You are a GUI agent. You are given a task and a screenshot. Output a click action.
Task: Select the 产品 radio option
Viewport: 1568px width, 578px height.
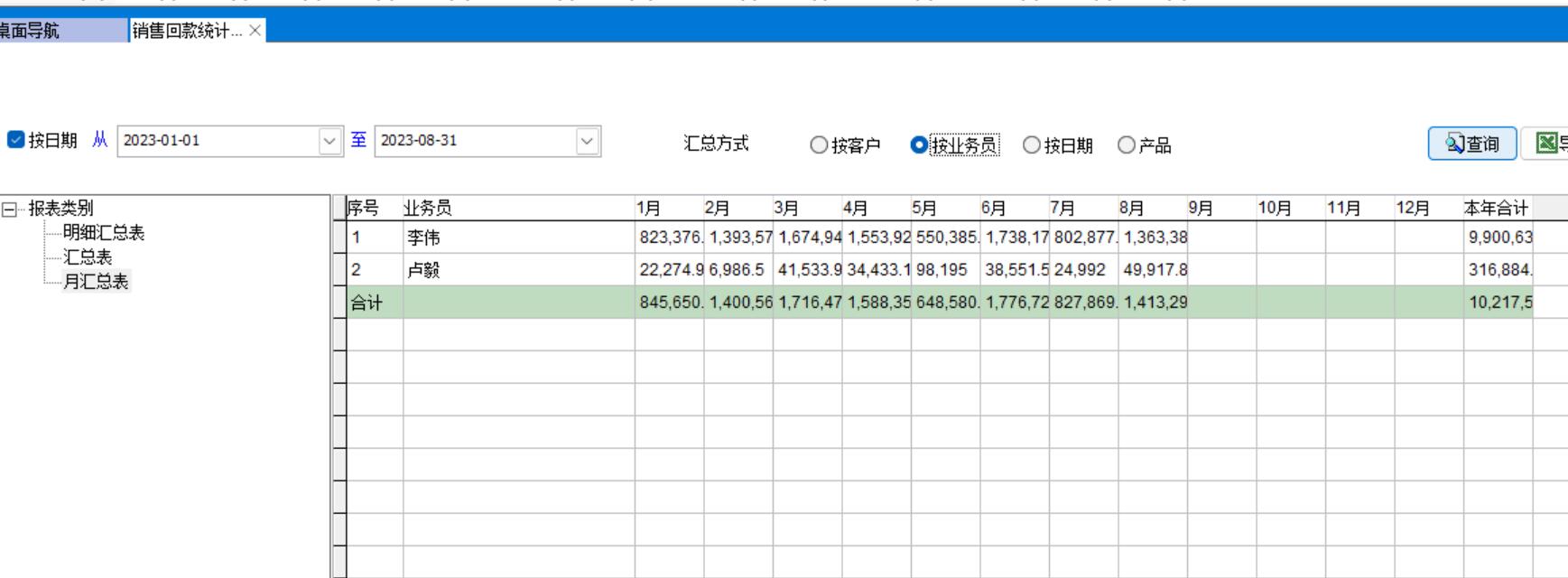click(1127, 145)
